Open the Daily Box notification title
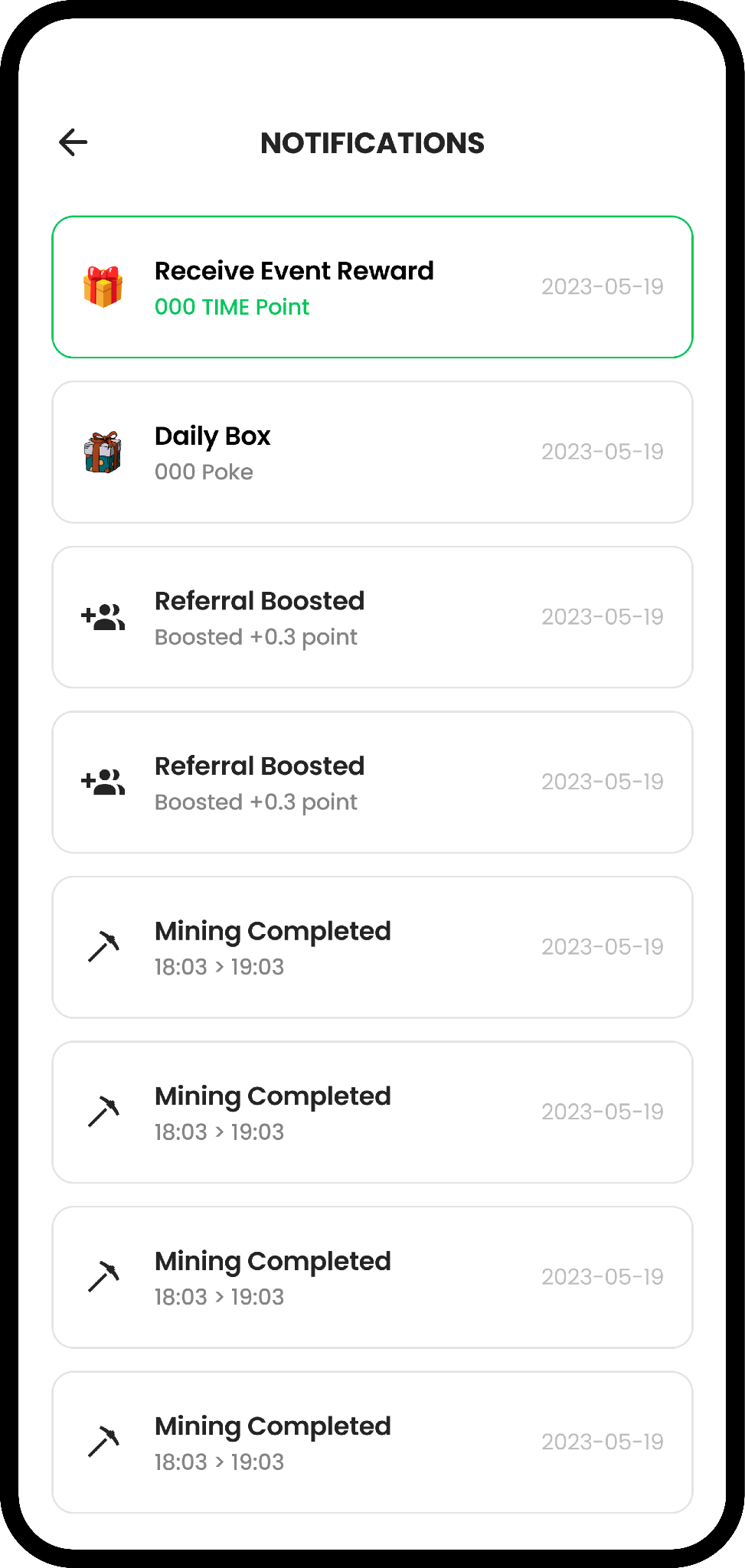The width and height of the screenshot is (745, 1568). (x=212, y=436)
